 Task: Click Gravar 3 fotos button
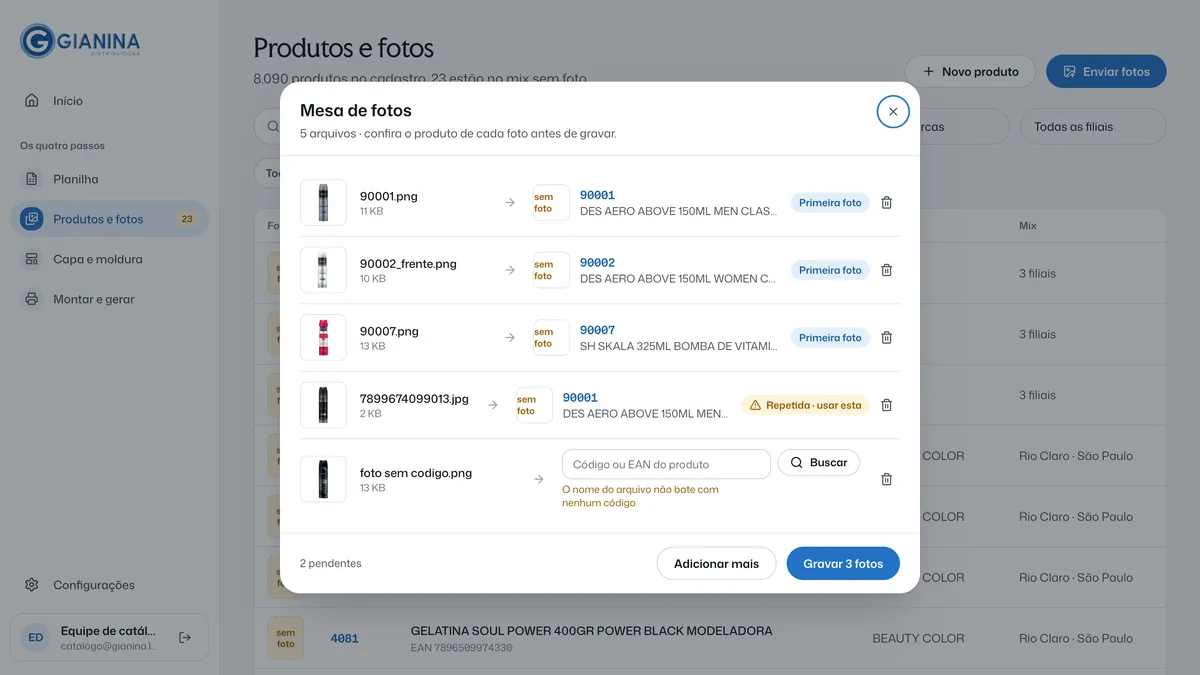(x=843, y=564)
